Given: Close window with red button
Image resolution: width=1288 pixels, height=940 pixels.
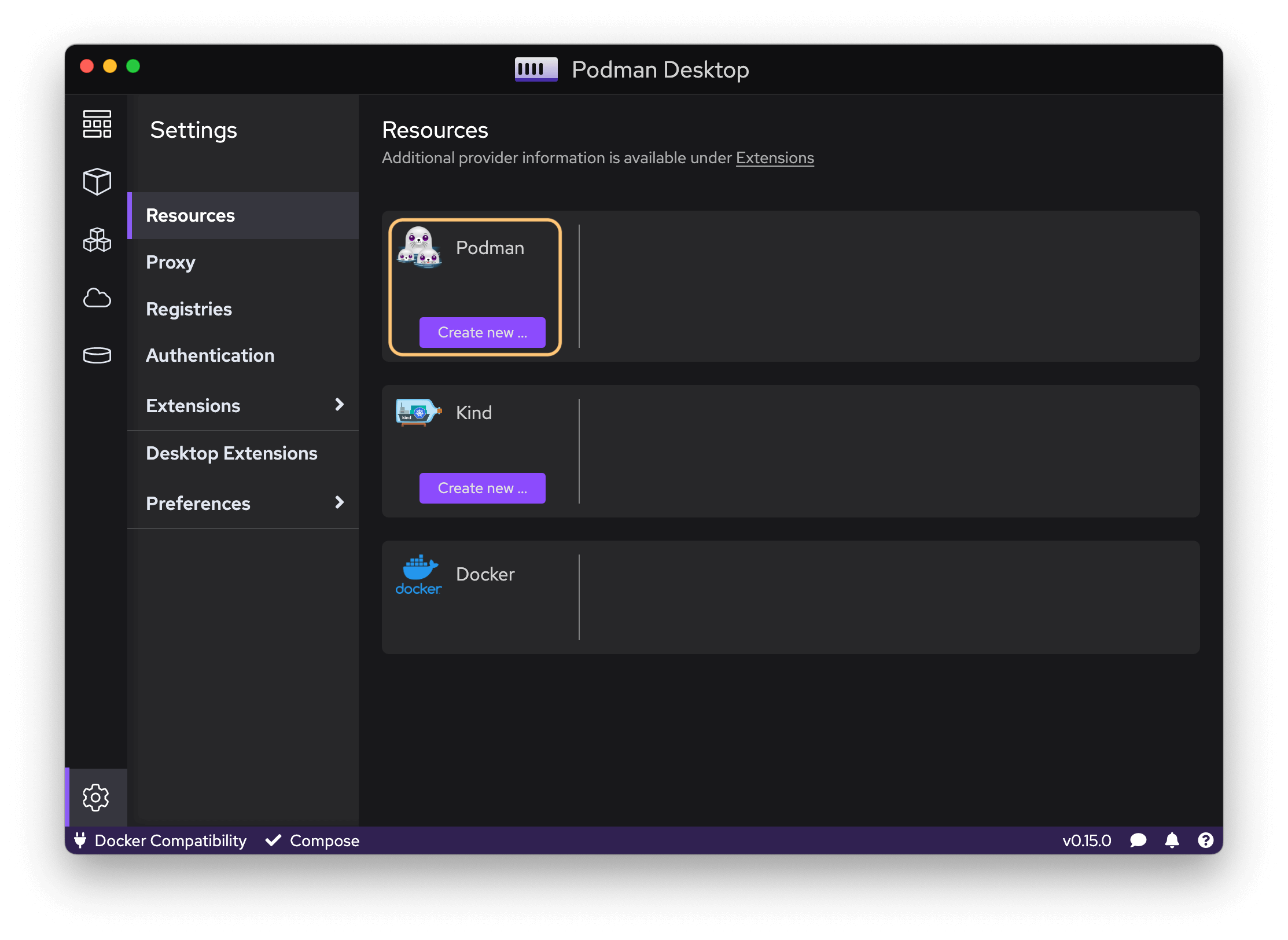Looking at the screenshot, I should 87,66.
